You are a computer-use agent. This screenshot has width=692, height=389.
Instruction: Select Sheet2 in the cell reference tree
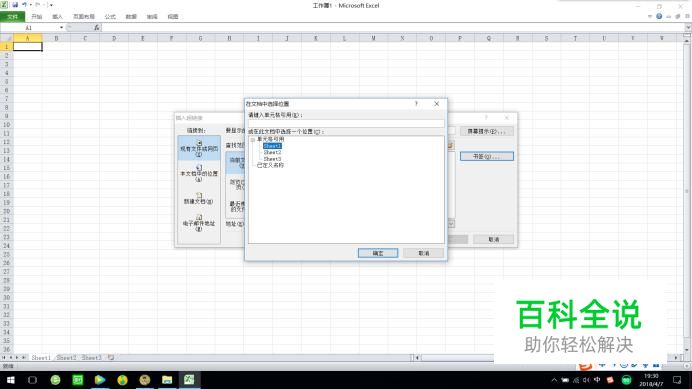pos(272,152)
